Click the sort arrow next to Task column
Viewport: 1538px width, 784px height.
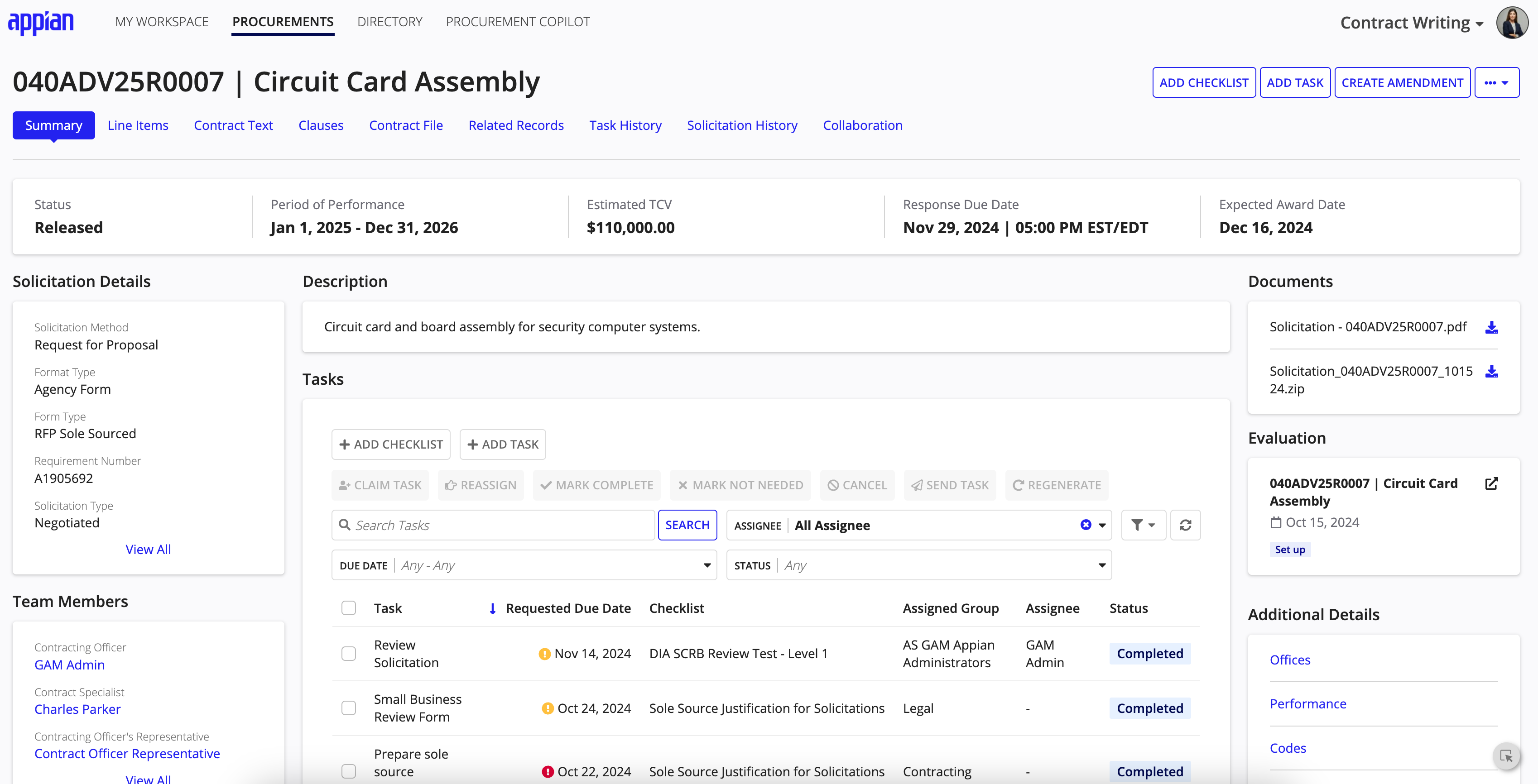point(492,608)
